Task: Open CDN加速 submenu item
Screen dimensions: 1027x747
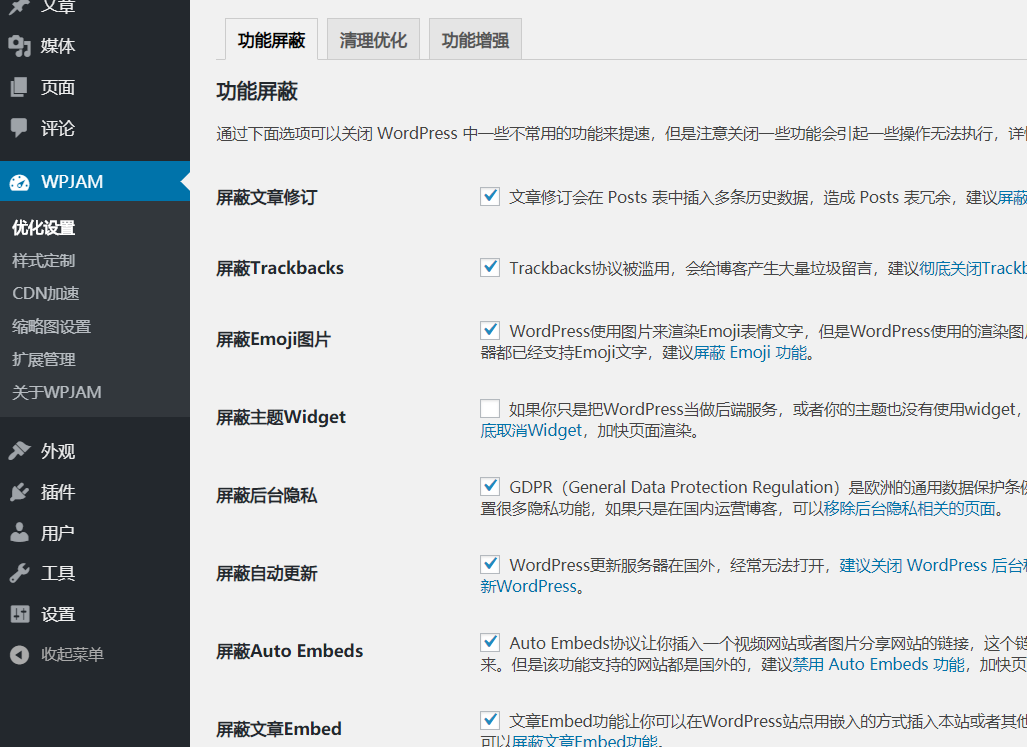Action: coord(46,293)
